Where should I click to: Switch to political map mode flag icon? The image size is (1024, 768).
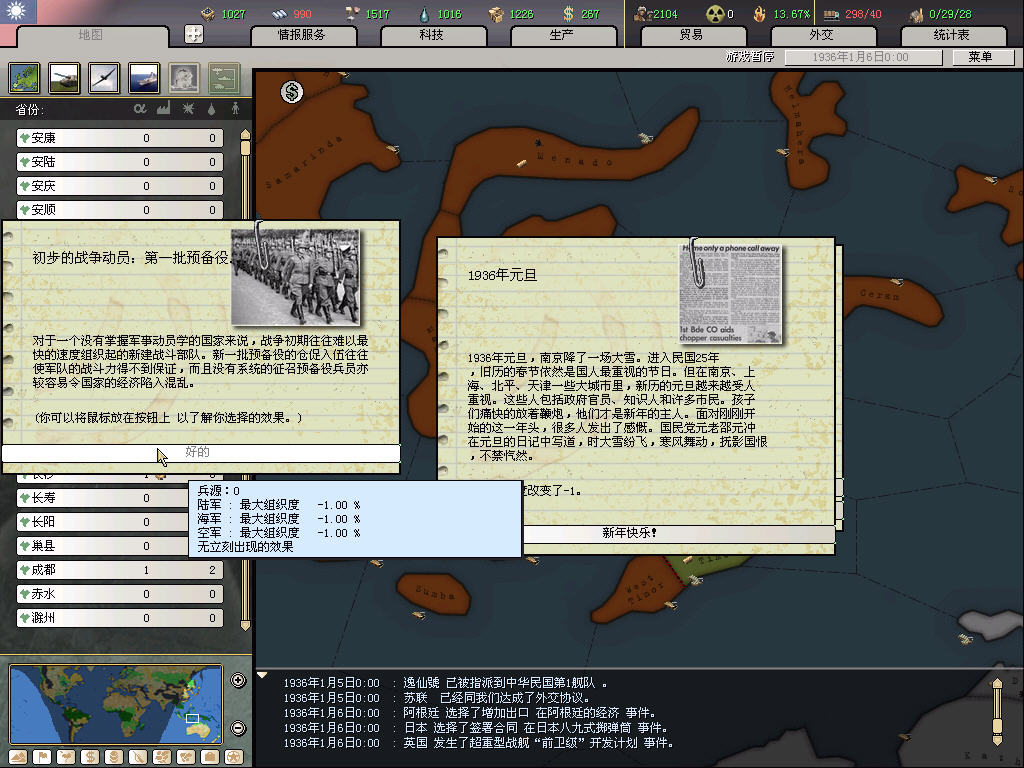[42, 757]
